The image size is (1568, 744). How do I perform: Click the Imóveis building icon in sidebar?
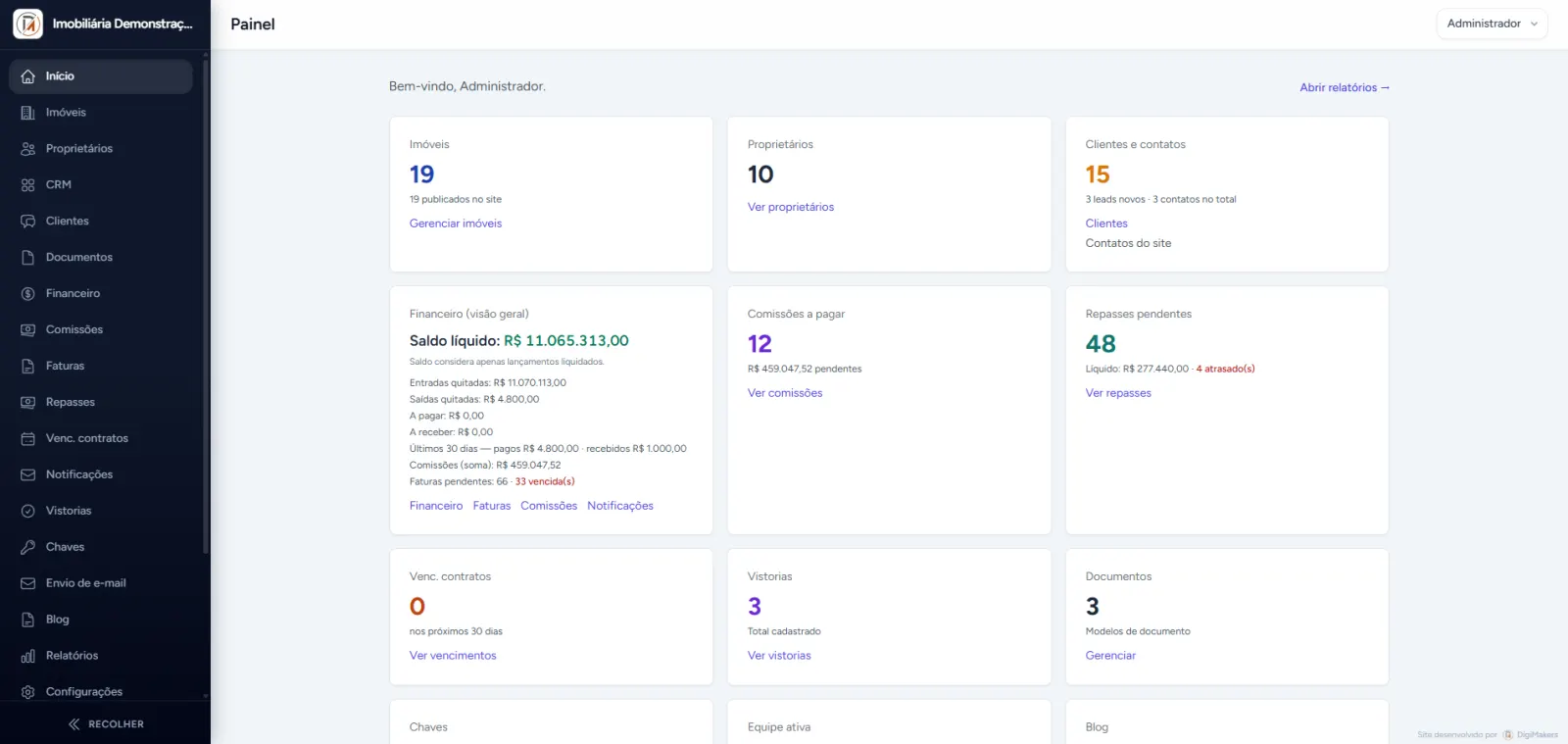pyautogui.click(x=27, y=113)
